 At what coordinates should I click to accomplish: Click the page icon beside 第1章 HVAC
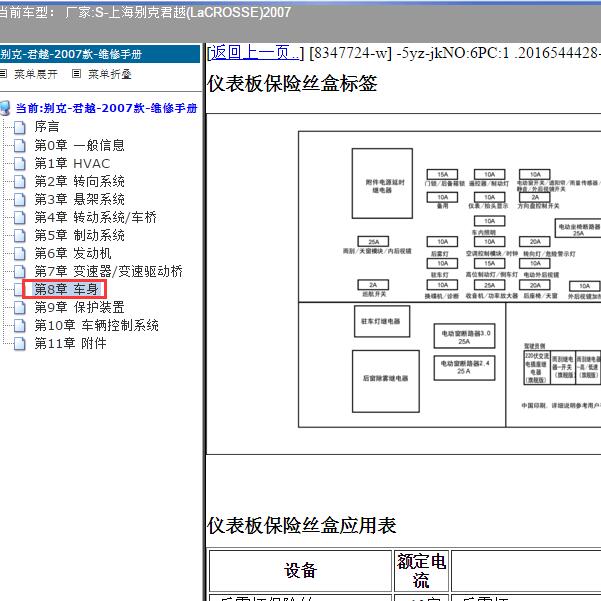20,163
